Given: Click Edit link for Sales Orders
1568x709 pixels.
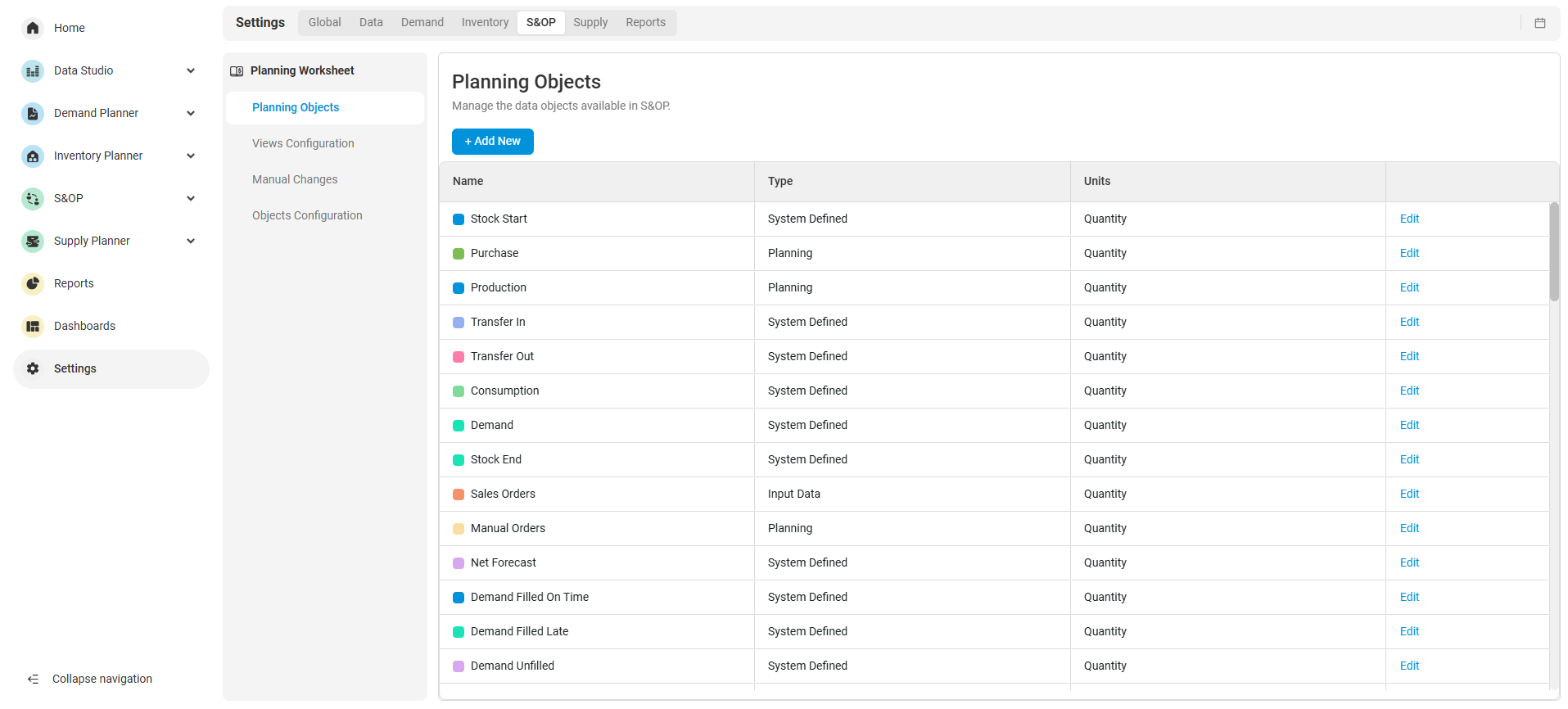Looking at the screenshot, I should coord(1408,494).
